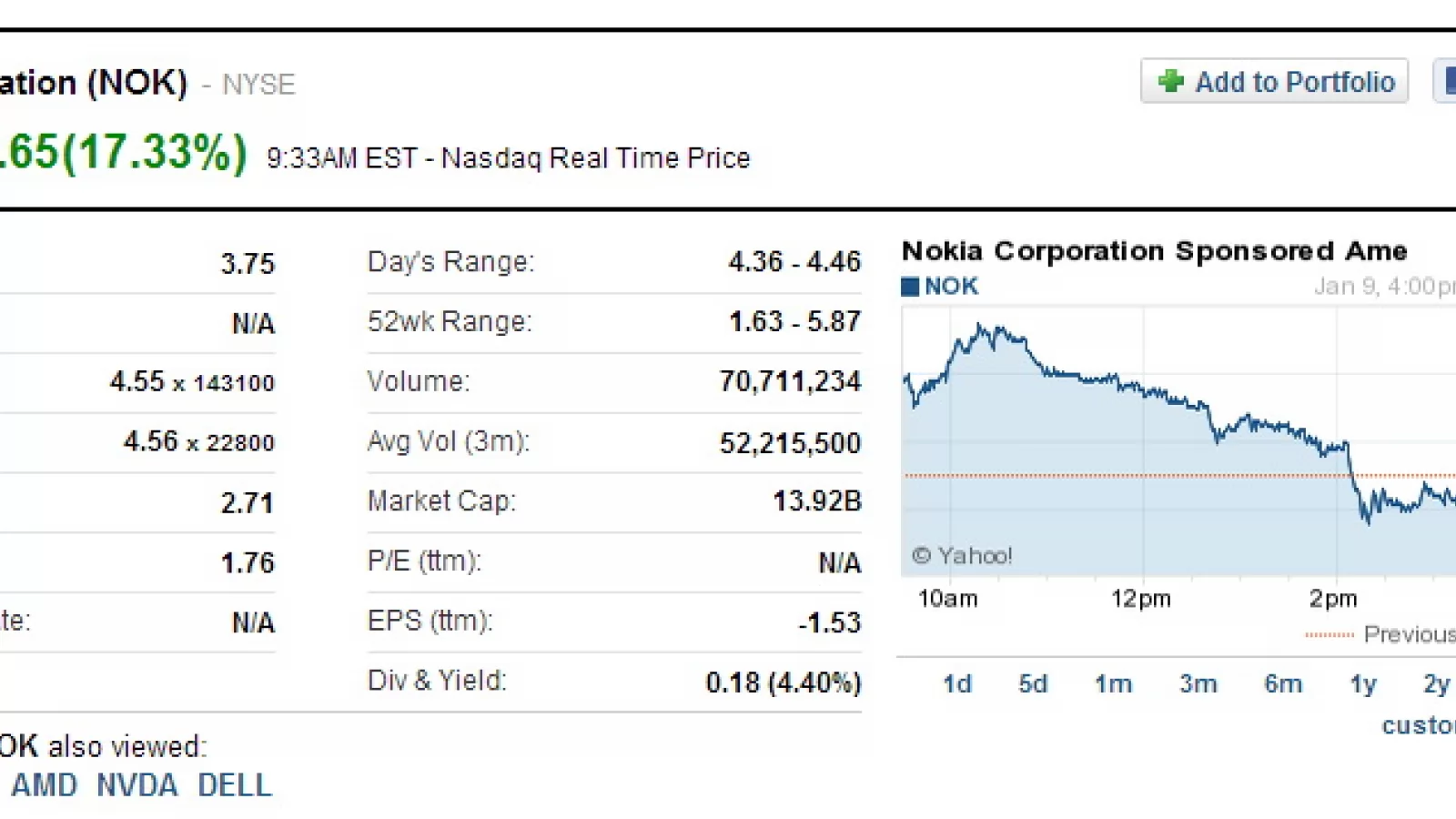Click the 12pm label on chart time axis

(x=1140, y=599)
